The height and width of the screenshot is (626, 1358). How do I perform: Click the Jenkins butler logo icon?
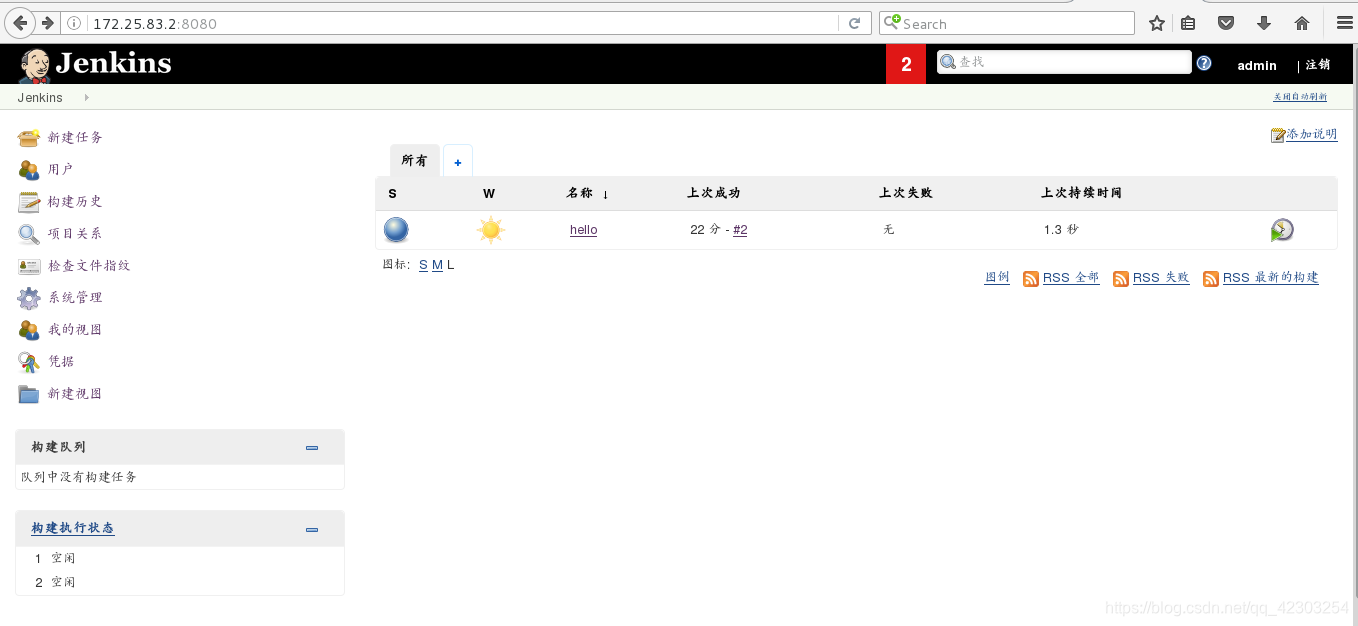tap(34, 66)
